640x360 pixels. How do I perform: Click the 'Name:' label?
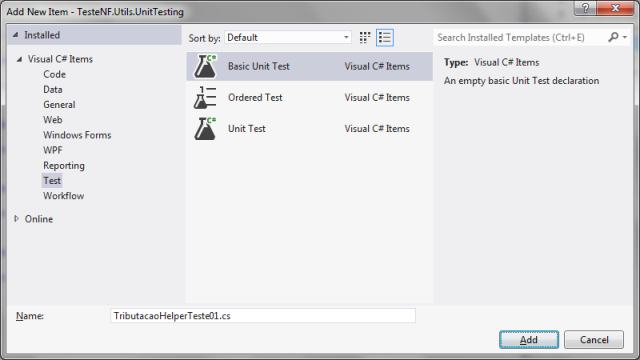[30, 316]
